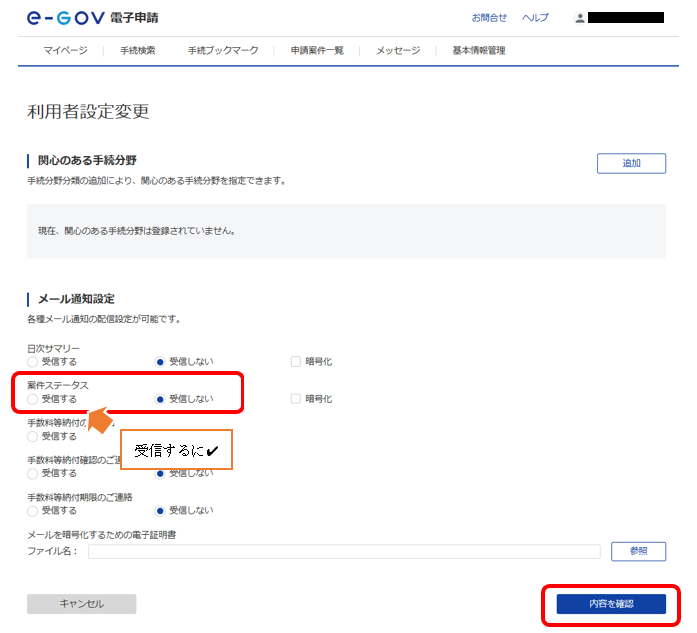The height and width of the screenshot is (633, 697).
Task: Open 申請案件一覧 navigation item
Action: (x=317, y=50)
